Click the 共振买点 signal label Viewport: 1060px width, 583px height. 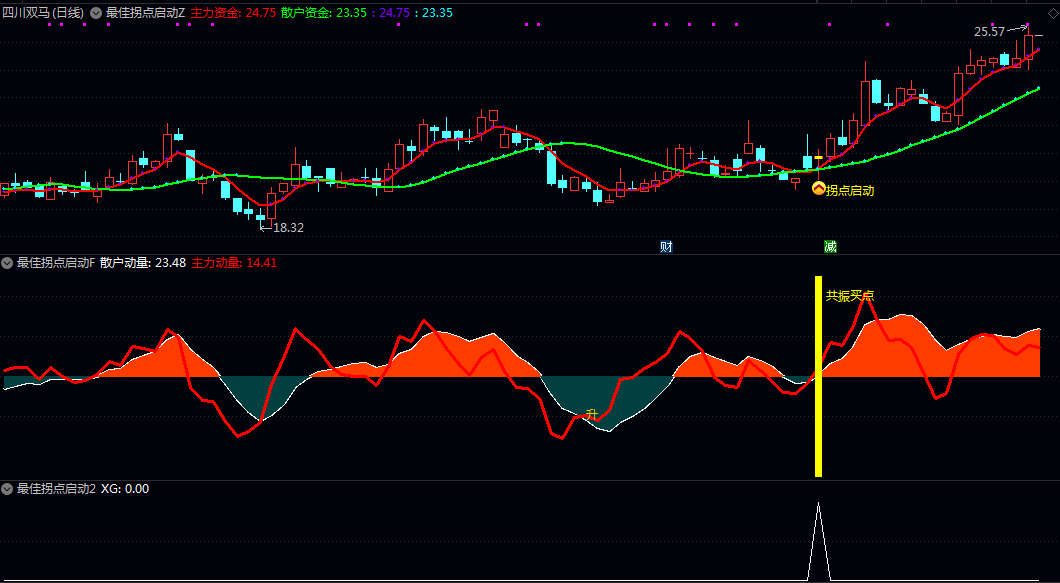[x=850, y=296]
